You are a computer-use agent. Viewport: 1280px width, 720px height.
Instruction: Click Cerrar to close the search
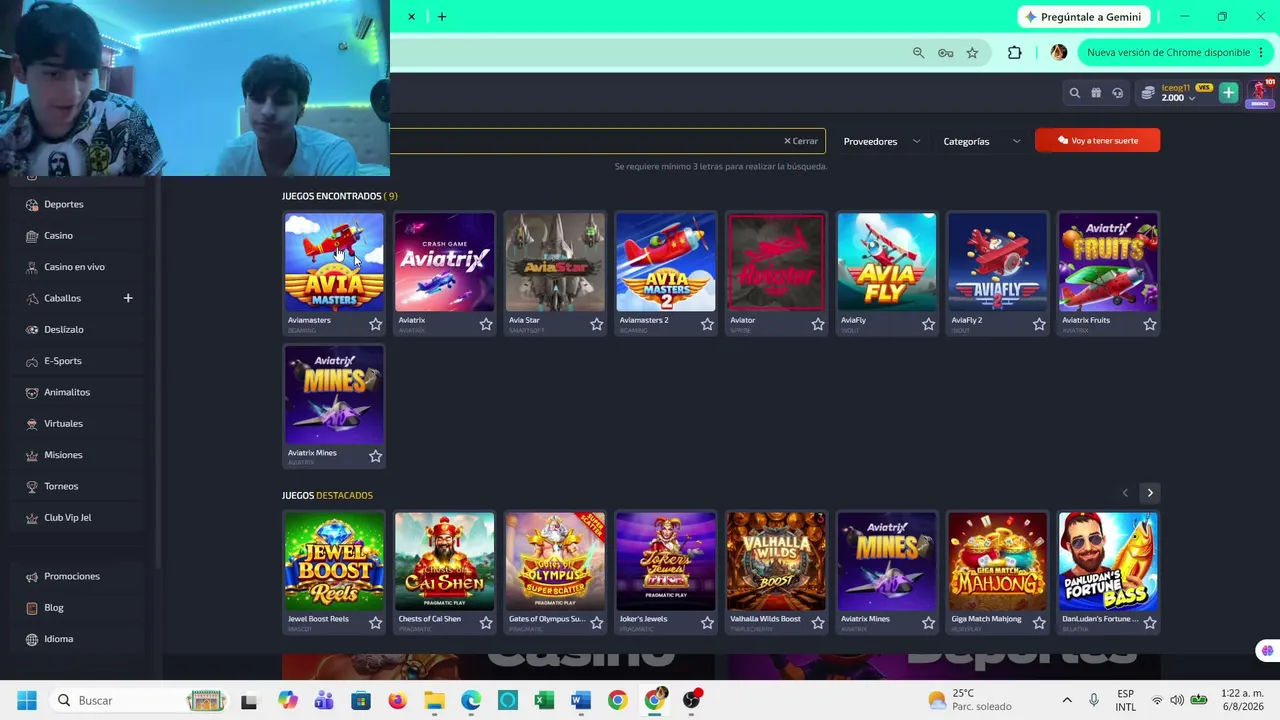tap(801, 141)
